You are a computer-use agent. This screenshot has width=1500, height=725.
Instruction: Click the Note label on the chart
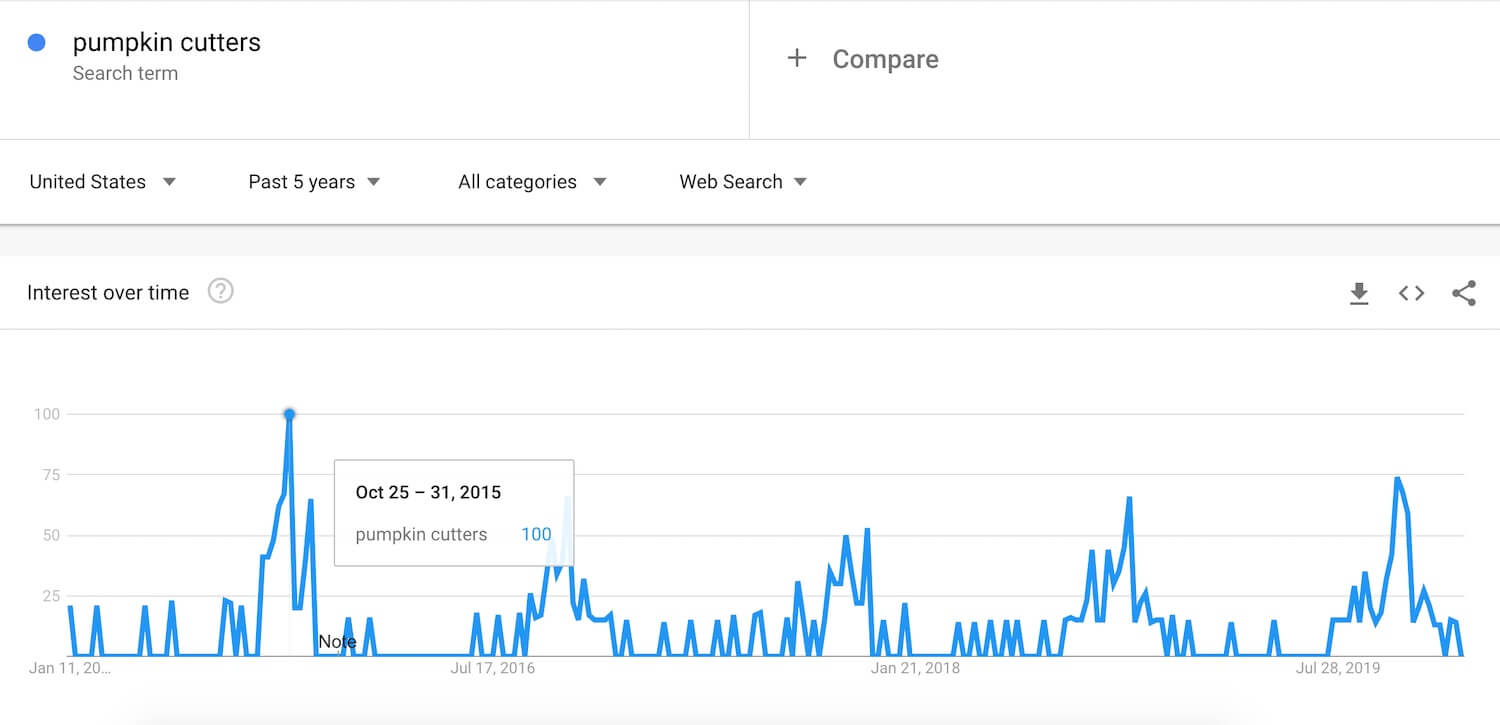[x=337, y=642]
